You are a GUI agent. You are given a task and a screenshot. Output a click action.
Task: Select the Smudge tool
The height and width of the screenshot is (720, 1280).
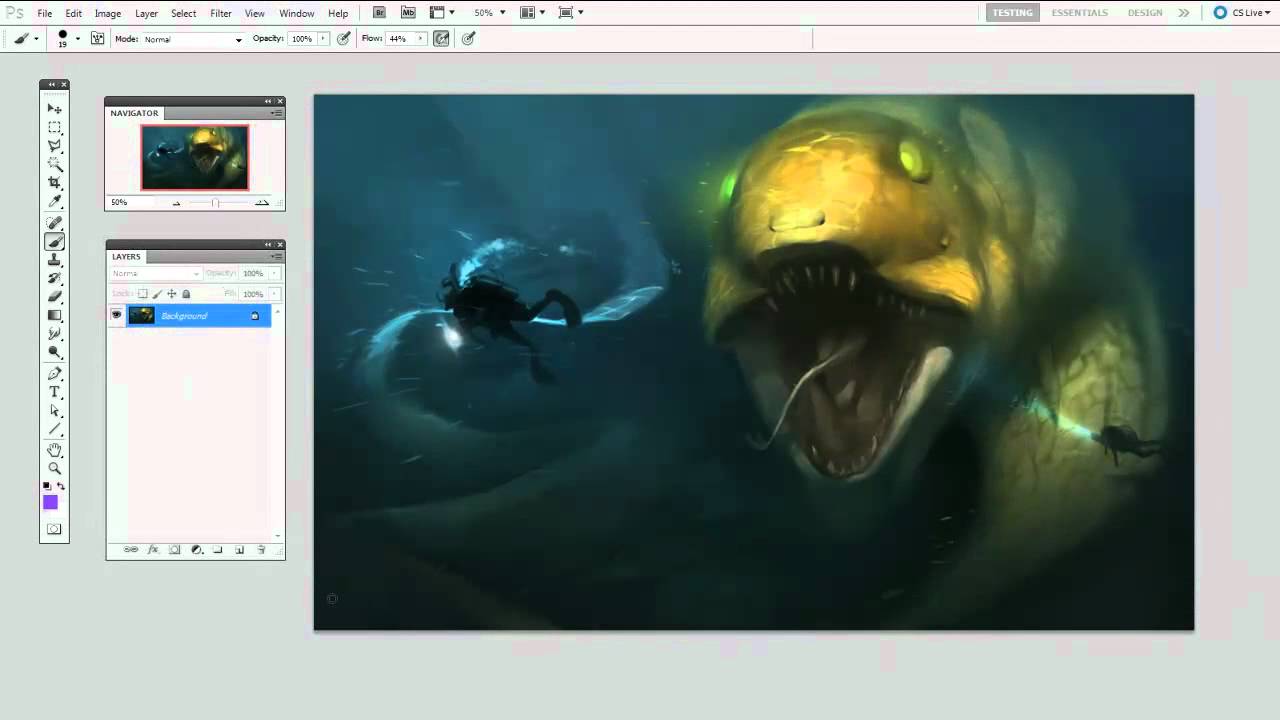pos(55,335)
